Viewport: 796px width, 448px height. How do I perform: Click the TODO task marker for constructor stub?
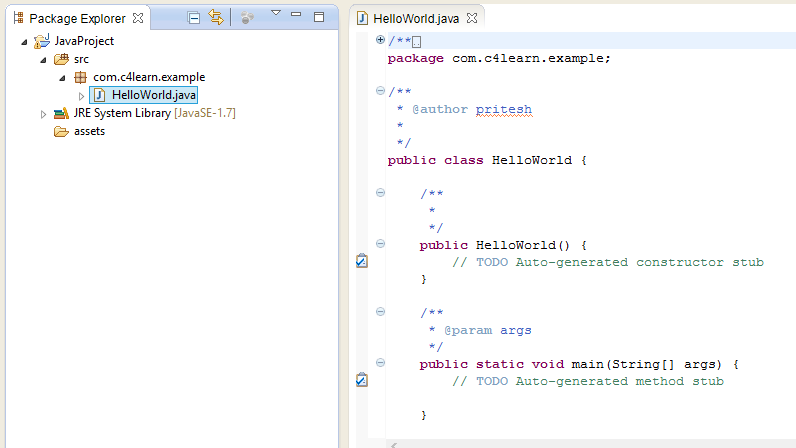361,261
